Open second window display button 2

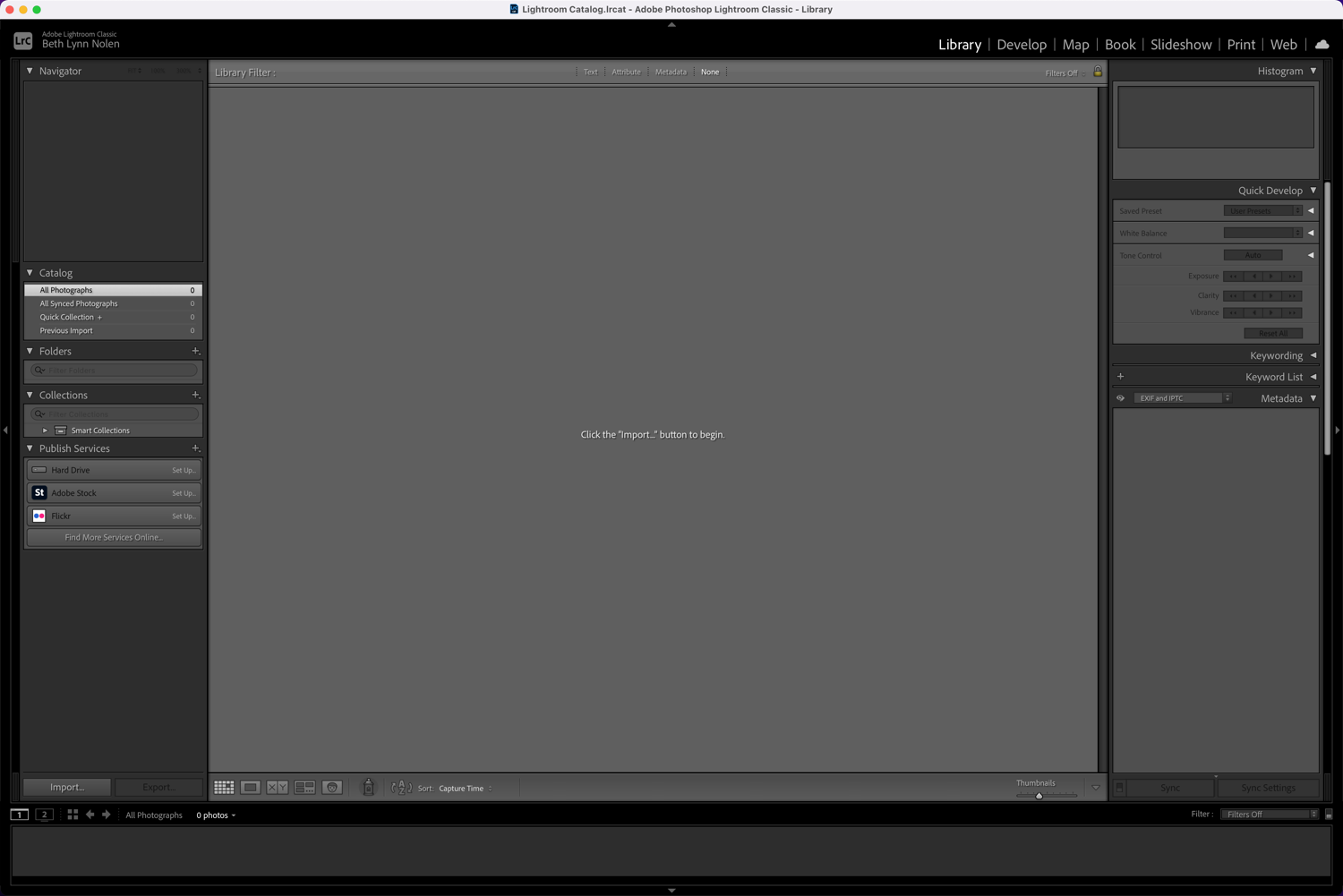click(44, 815)
